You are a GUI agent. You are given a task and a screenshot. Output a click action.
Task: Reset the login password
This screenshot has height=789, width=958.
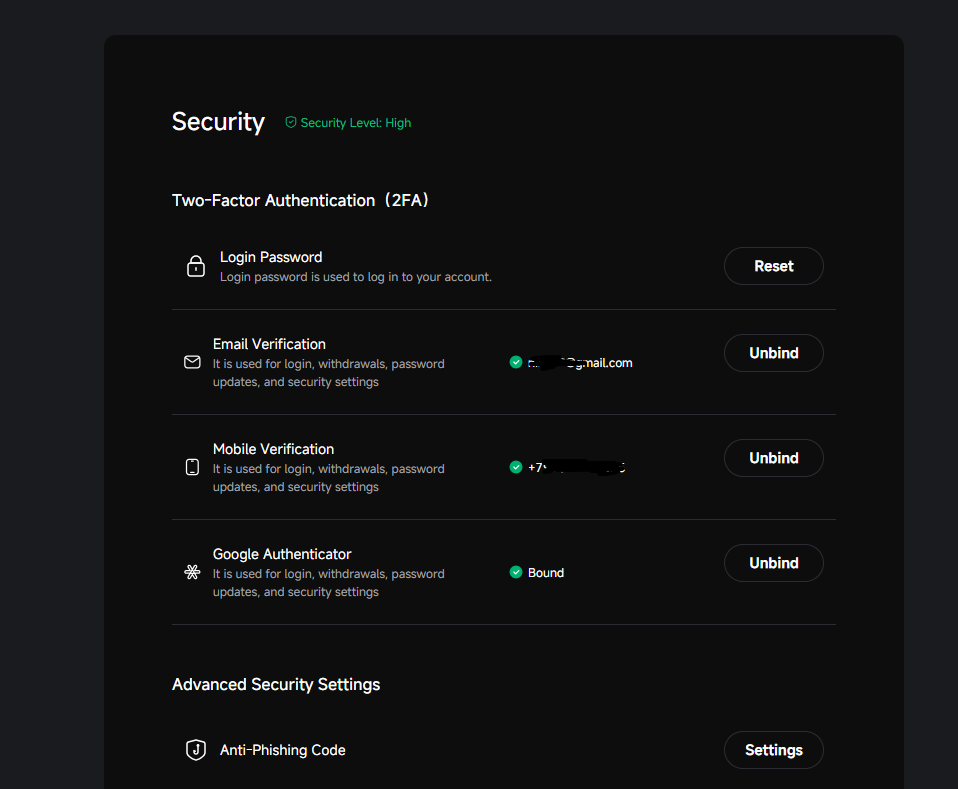click(773, 266)
